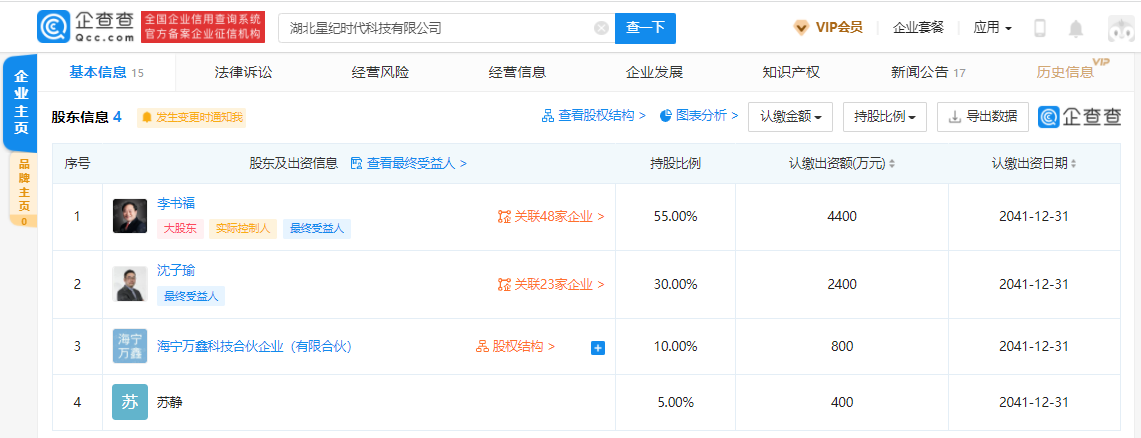Open 李书福 profile photo
The height and width of the screenshot is (438, 1141).
(x=130, y=216)
